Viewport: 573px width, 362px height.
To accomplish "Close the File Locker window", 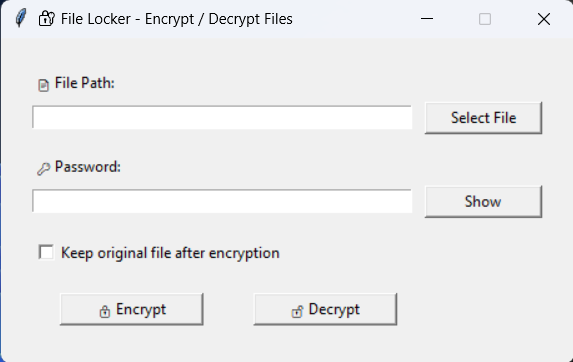I will coord(544,19).
